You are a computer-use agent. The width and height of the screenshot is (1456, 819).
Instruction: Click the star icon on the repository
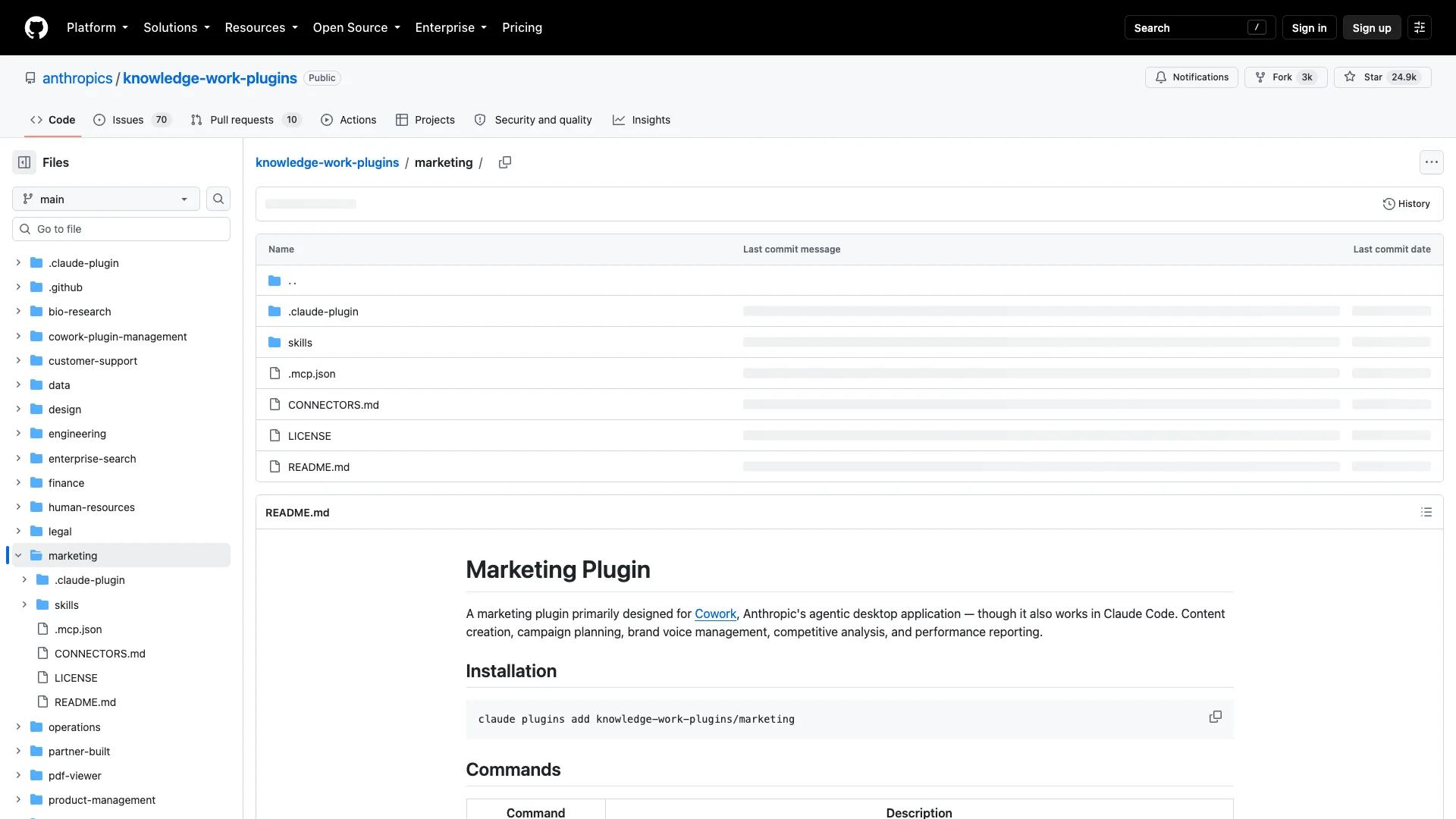[x=1350, y=77]
